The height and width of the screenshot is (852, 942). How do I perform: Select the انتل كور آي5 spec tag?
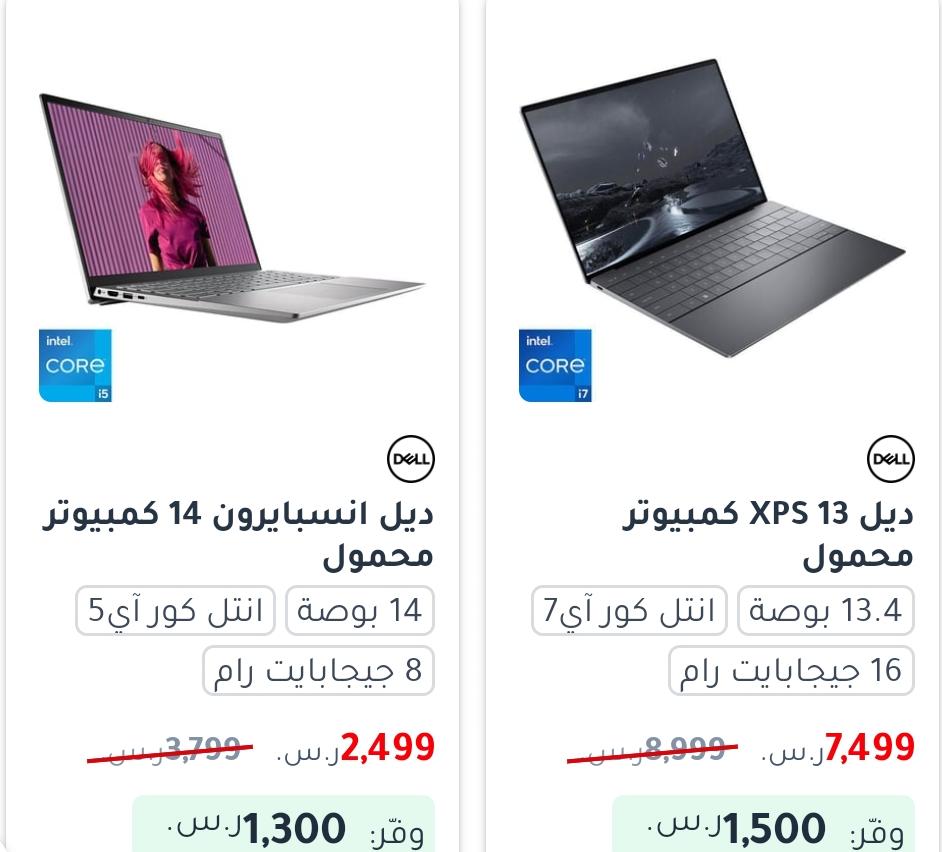coord(175,610)
